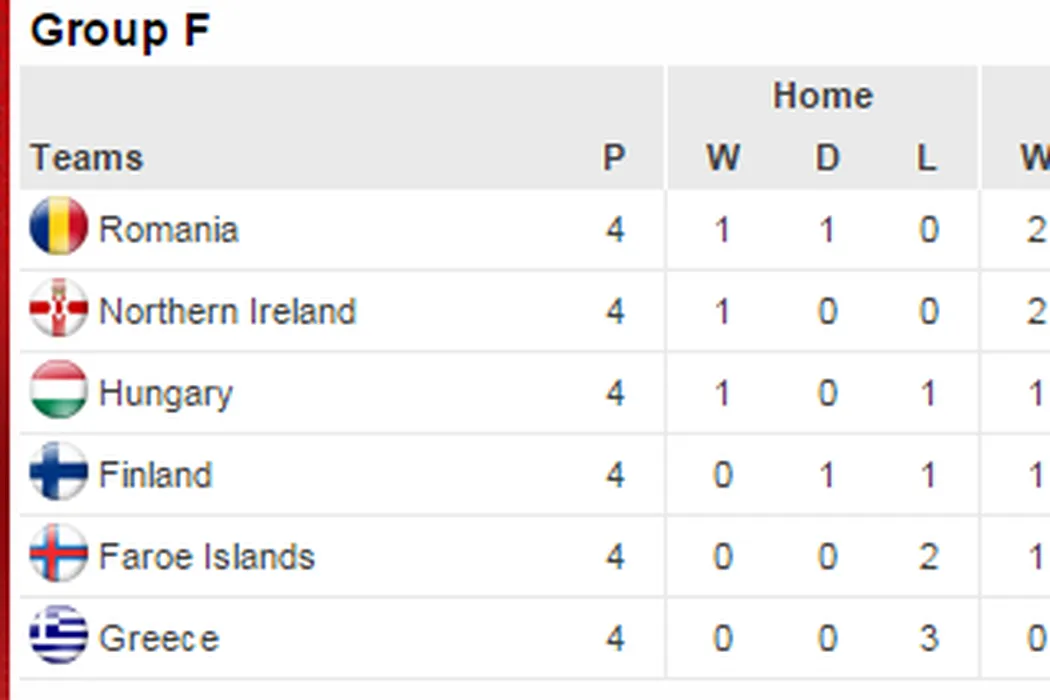
Task: Click the Faroe Islands flag icon
Action: tap(59, 554)
